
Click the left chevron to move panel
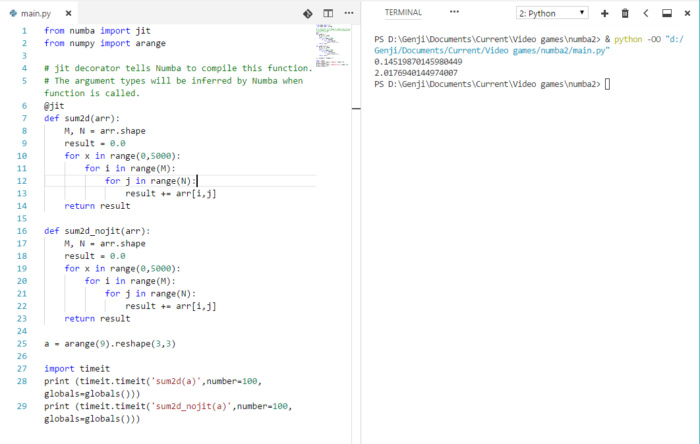click(646, 13)
